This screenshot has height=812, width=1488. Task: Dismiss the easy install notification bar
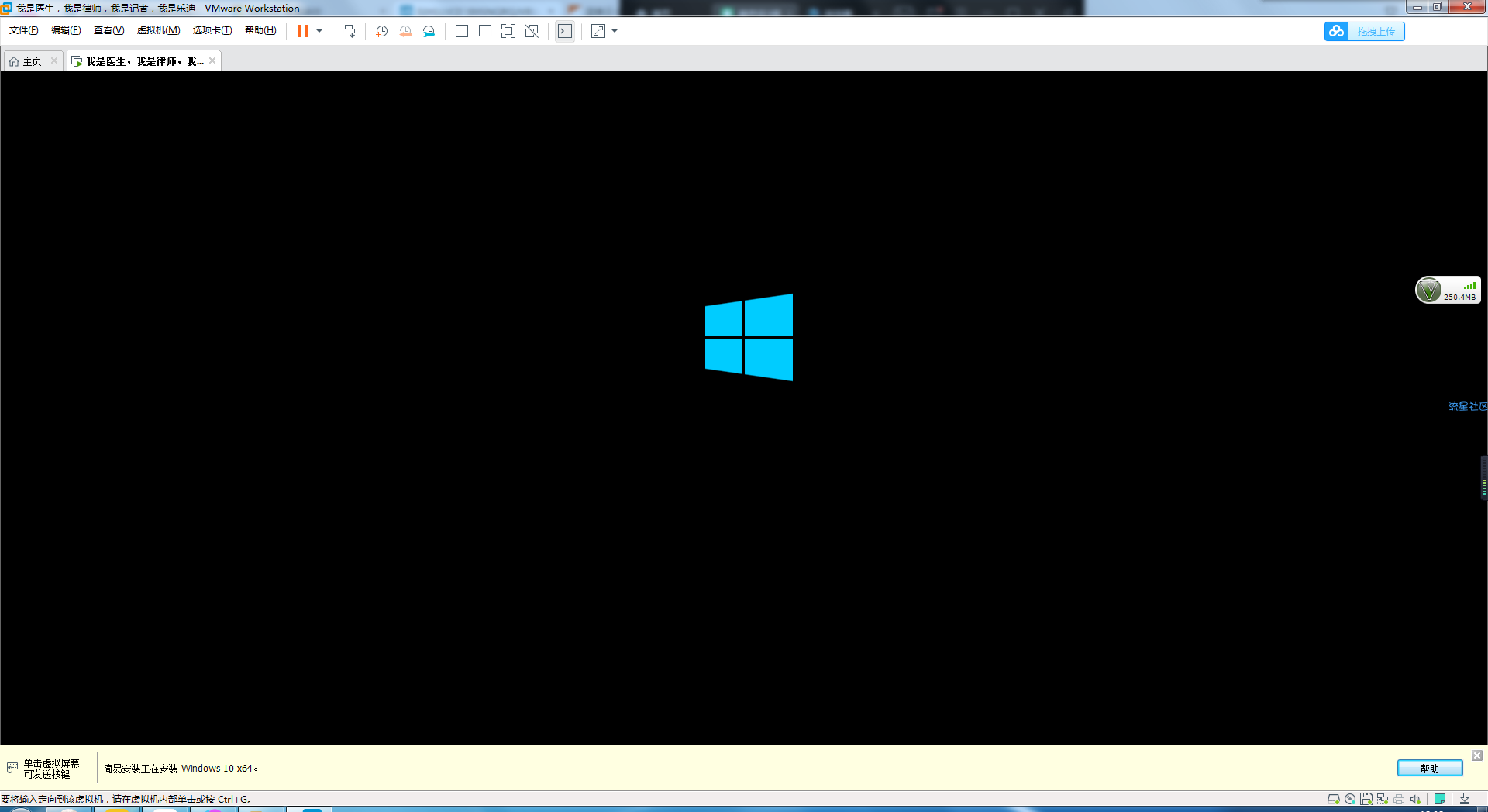pos(1477,755)
